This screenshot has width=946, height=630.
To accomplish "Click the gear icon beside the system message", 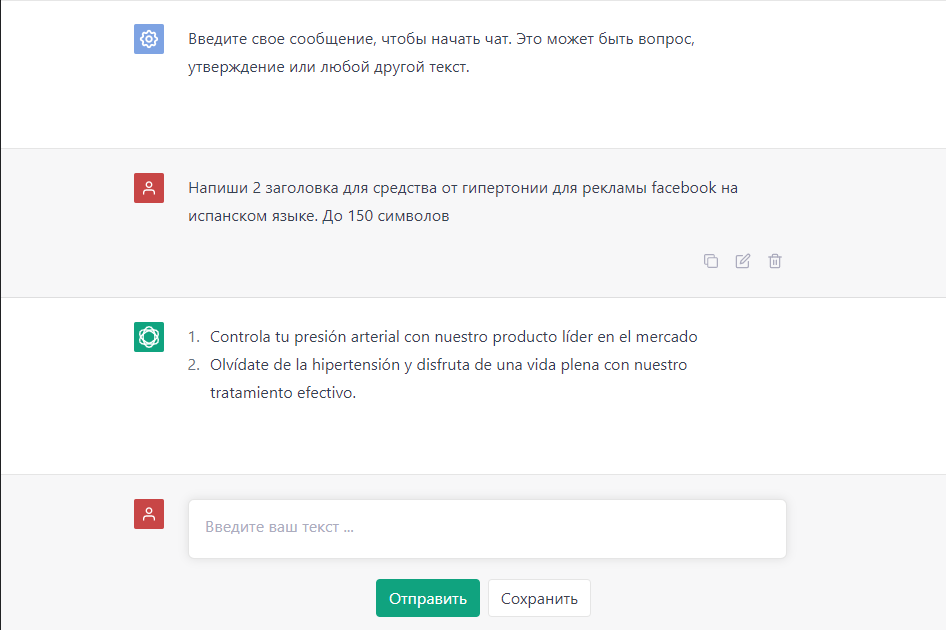I will (x=149, y=39).
